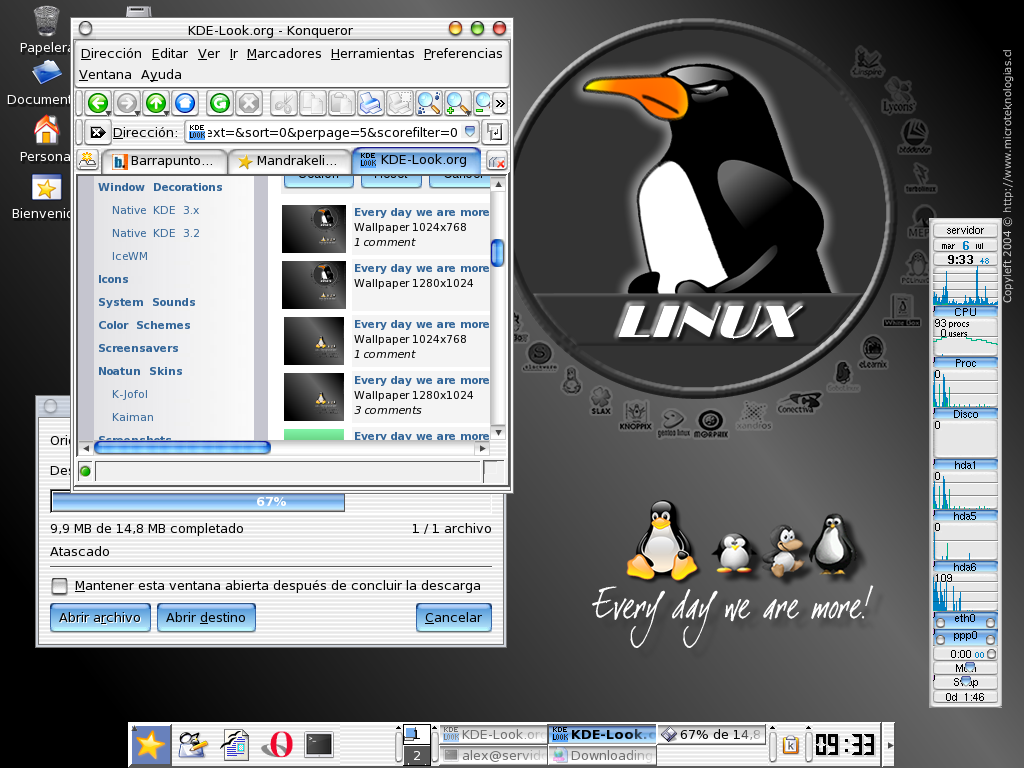Zoom in with the plus magnifier
The height and width of the screenshot is (768, 1024).
click(457, 103)
